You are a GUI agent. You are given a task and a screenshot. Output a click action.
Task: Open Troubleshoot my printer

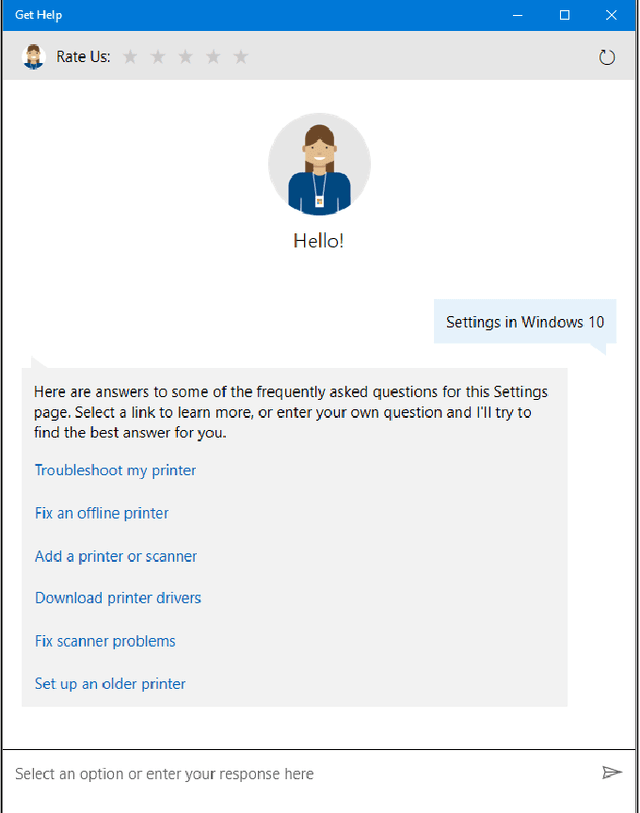click(x=115, y=469)
